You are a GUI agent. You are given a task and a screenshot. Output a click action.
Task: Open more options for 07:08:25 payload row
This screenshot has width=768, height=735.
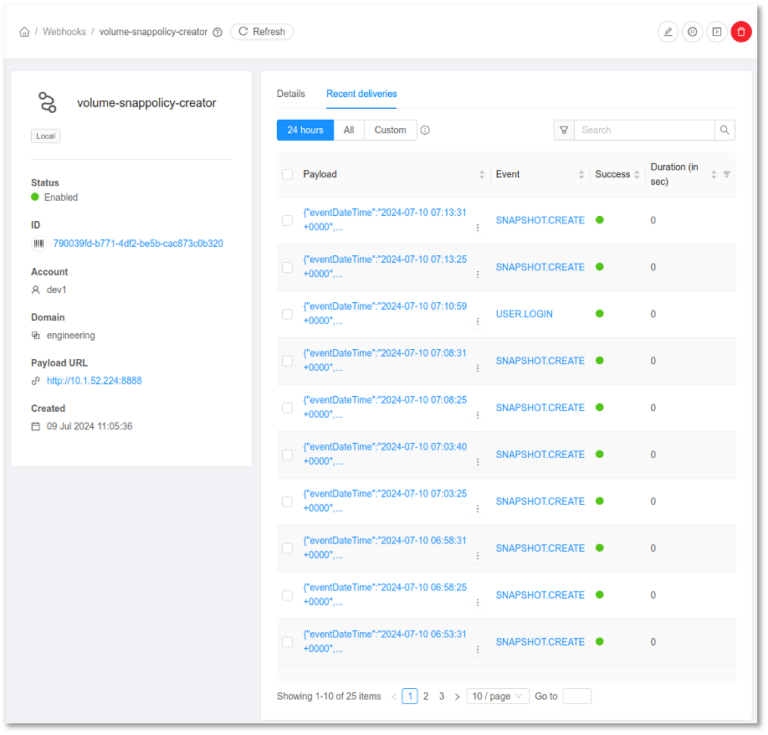tap(478, 415)
